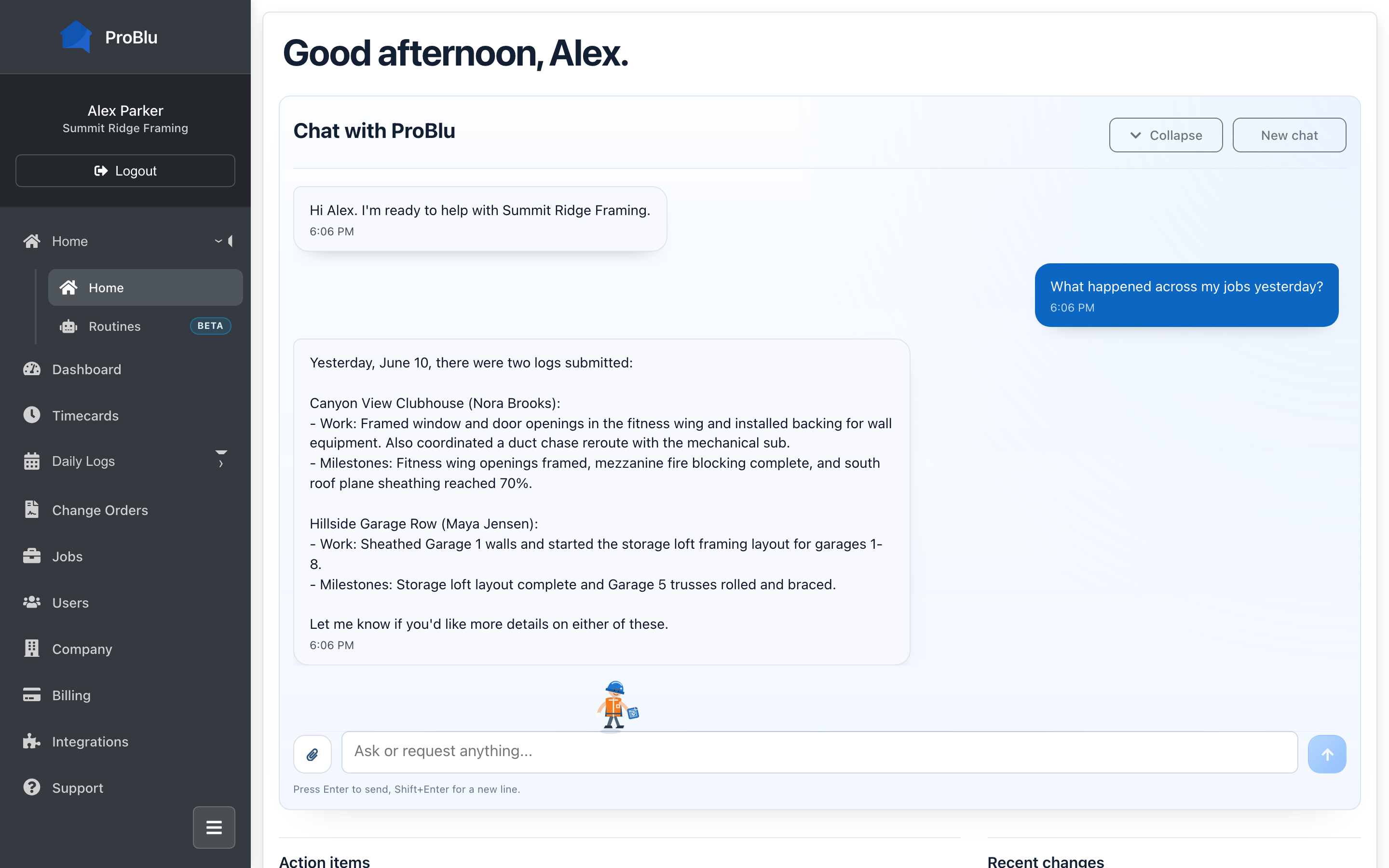Start a New chat
This screenshot has width=1389, height=868.
[x=1289, y=135]
